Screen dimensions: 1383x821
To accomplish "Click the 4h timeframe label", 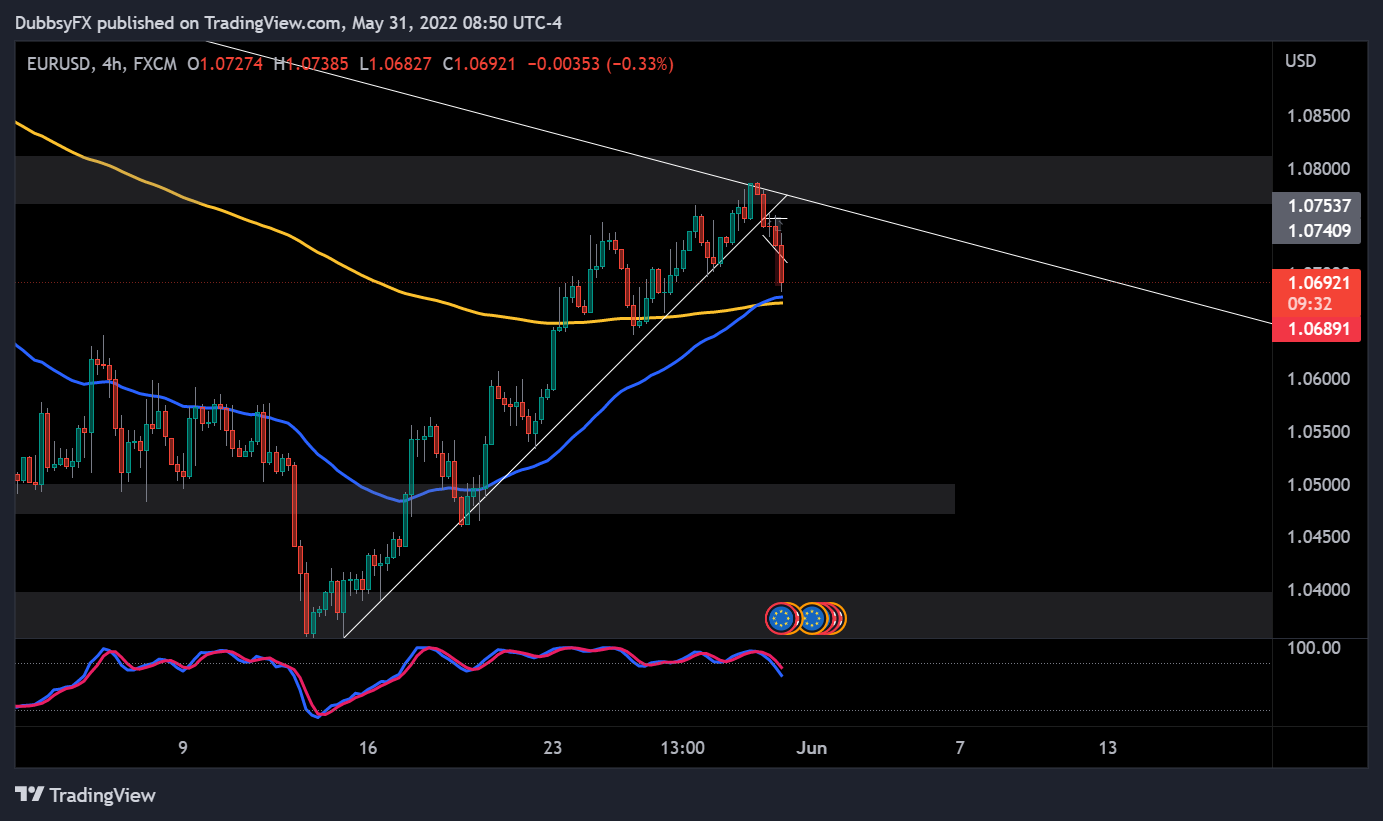I will tap(111, 64).
